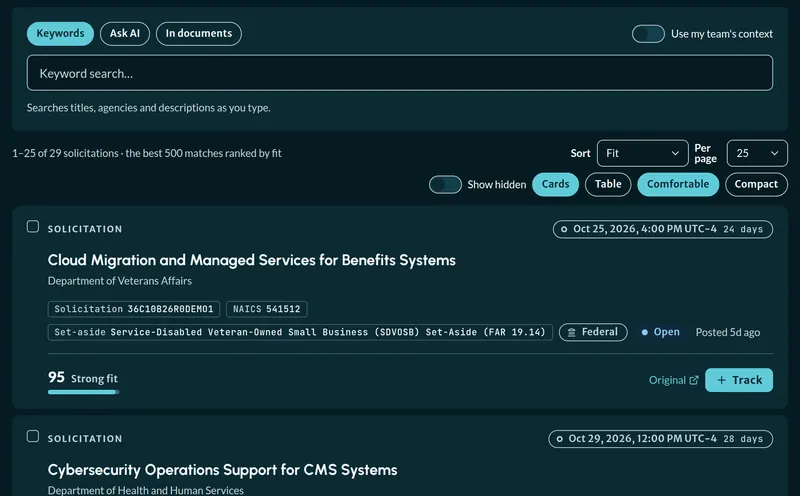Screen dimensions: 800x496
Task: Check the Cybersecurity Operations solicitation checkbox
Action: (33, 436)
